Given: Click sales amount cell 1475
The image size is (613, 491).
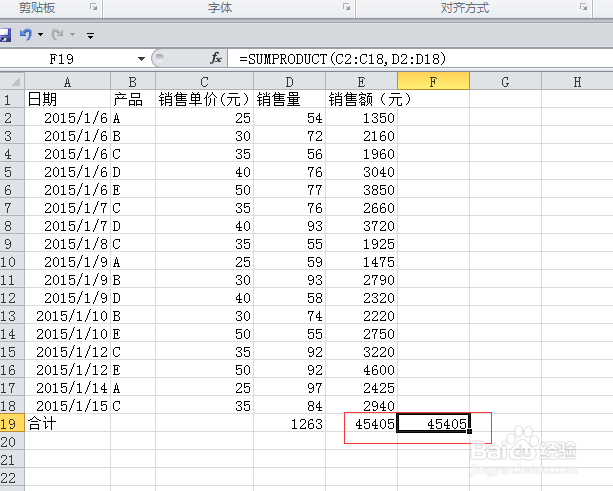Looking at the screenshot, I should 362,262.
